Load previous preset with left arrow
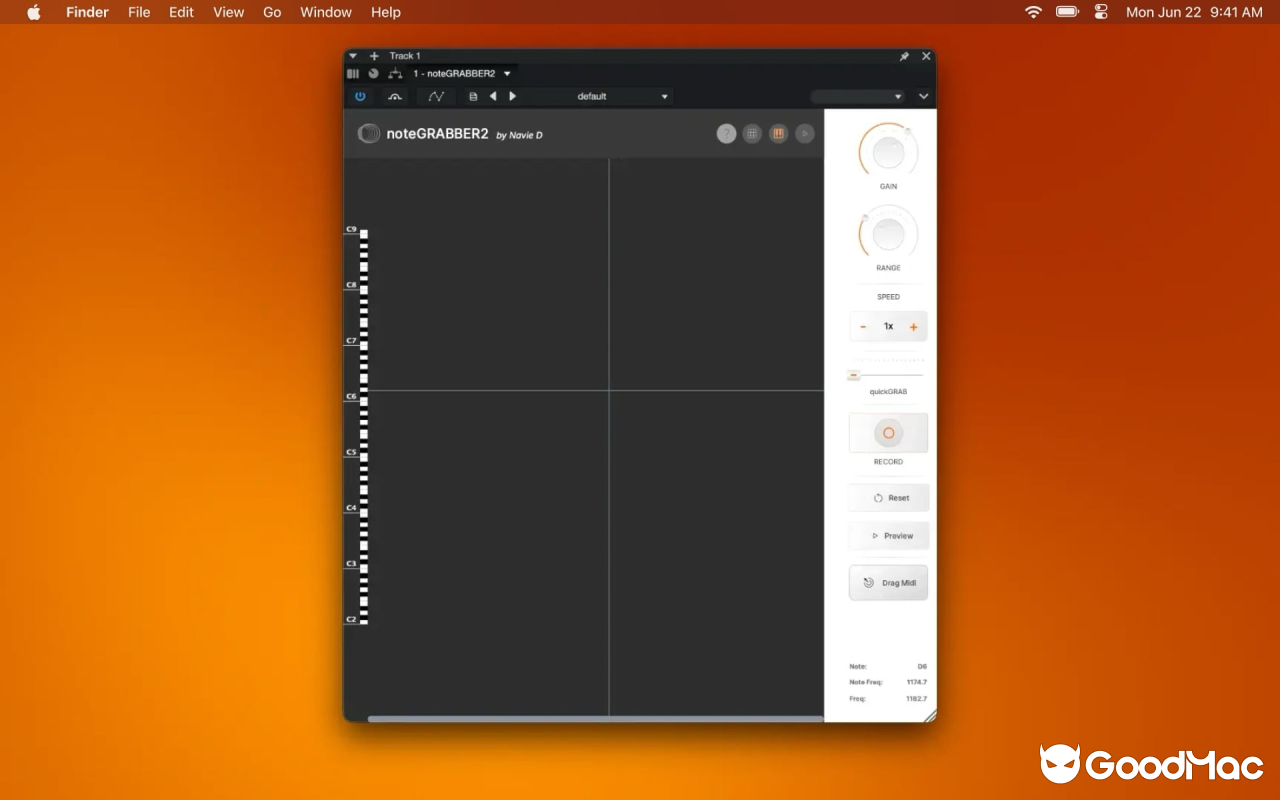 tap(493, 96)
